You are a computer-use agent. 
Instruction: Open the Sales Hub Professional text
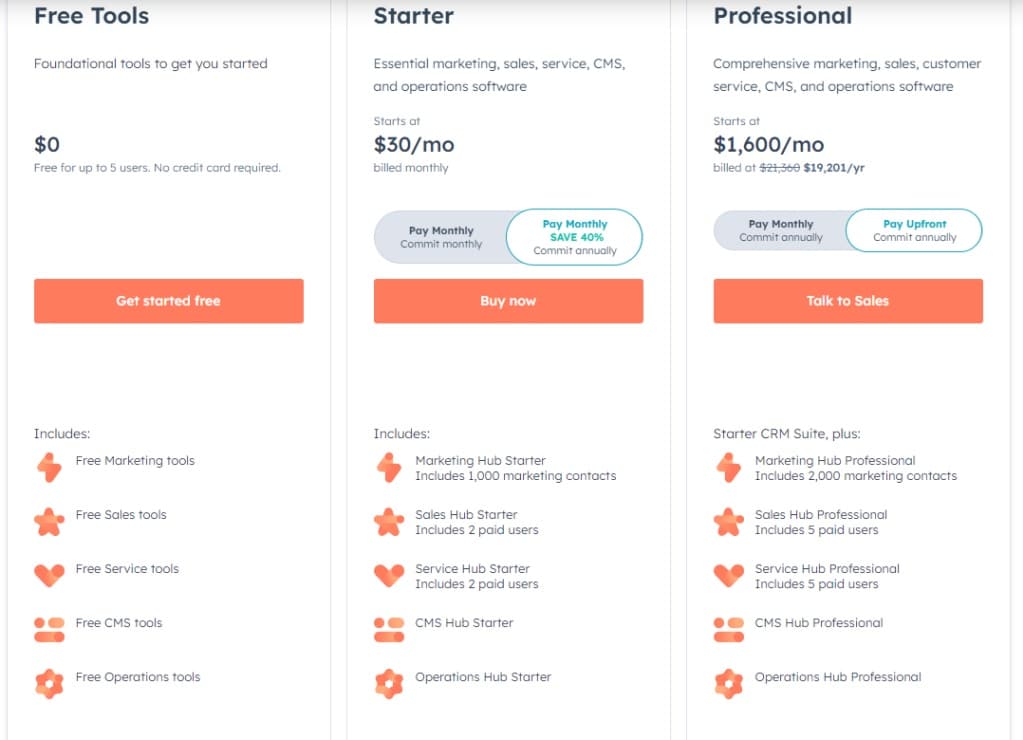pyautogui.click(x=821, y=515)
